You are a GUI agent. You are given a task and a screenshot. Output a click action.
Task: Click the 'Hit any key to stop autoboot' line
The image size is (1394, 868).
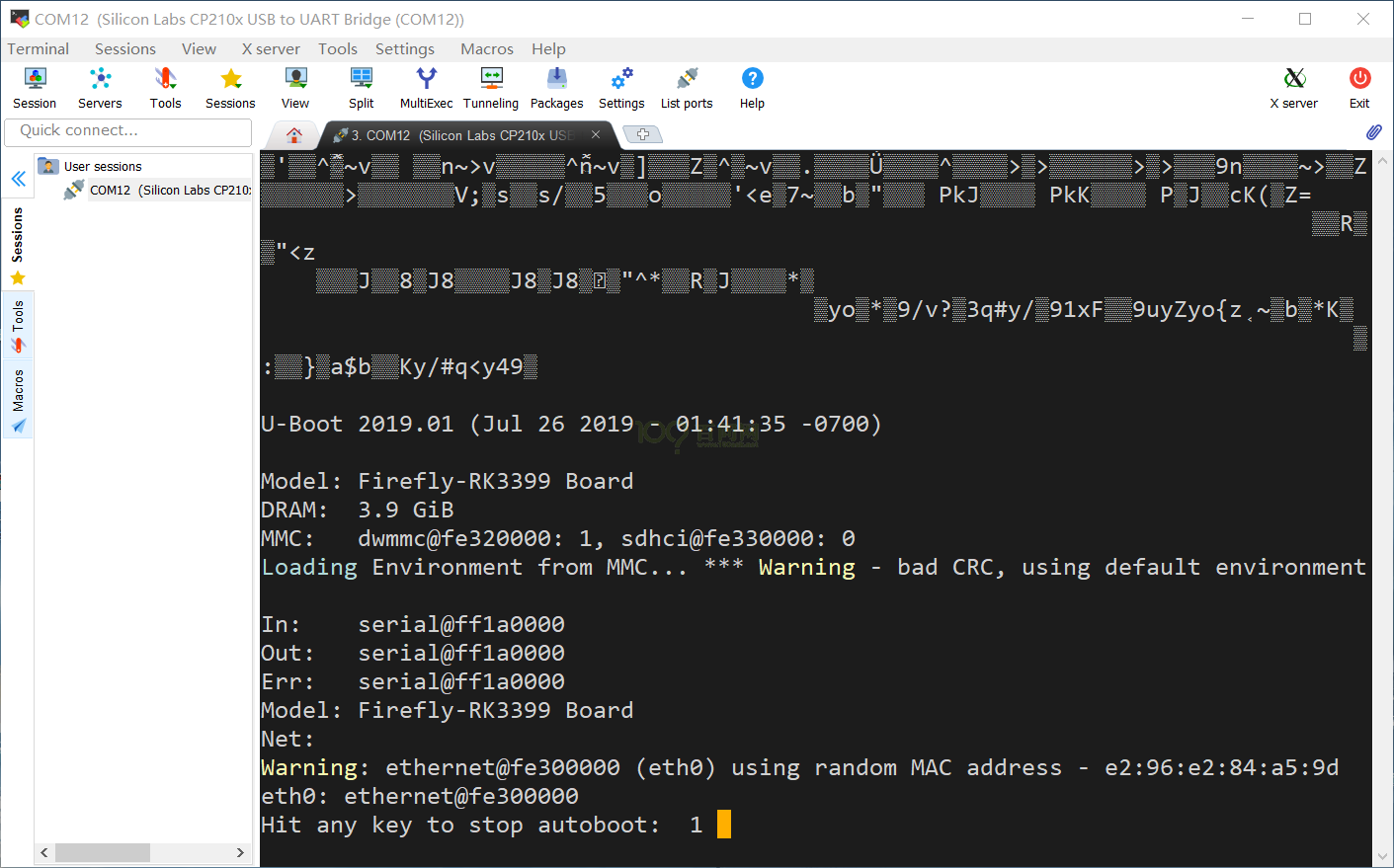[482, 825]
